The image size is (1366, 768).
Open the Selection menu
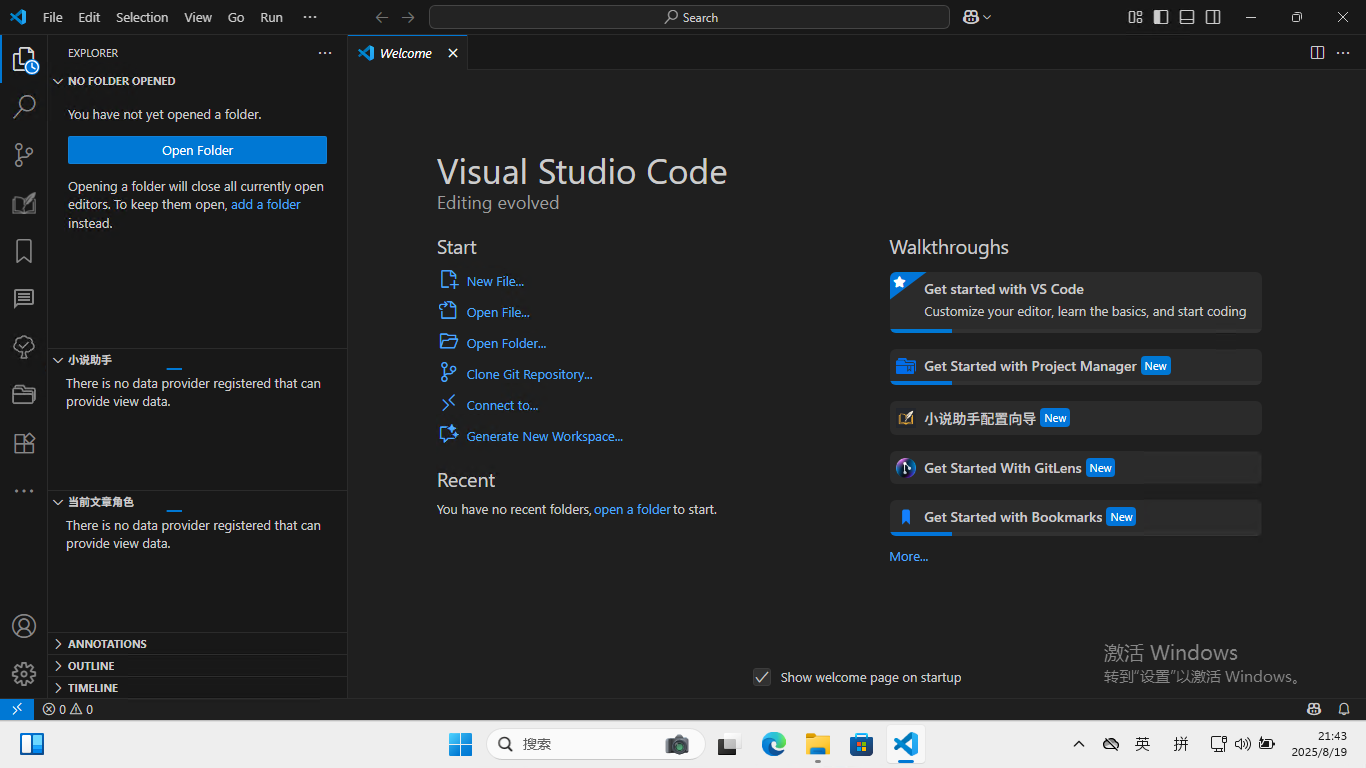tap(142, 17)
